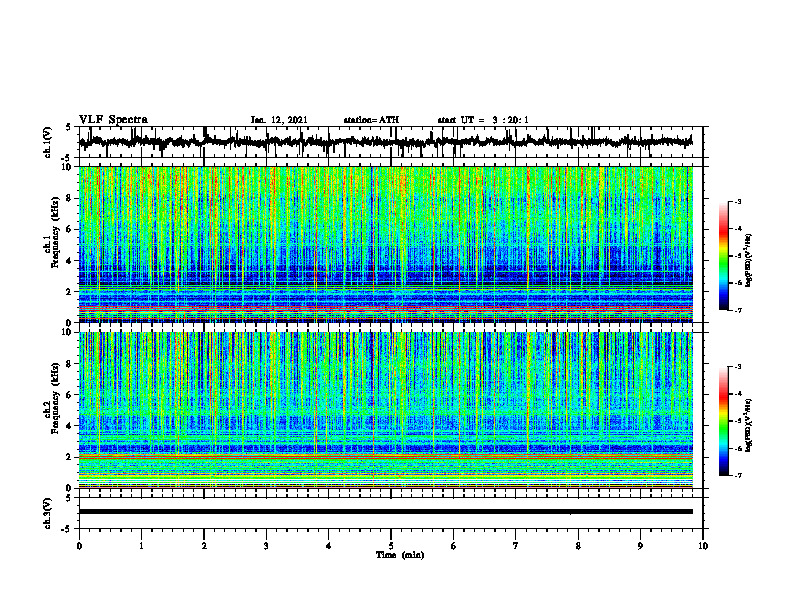Click the ch.1 spectrogram color scale bar
This screenshot has width=792, height=612.
pyautogui.click(x=723, y=256)
